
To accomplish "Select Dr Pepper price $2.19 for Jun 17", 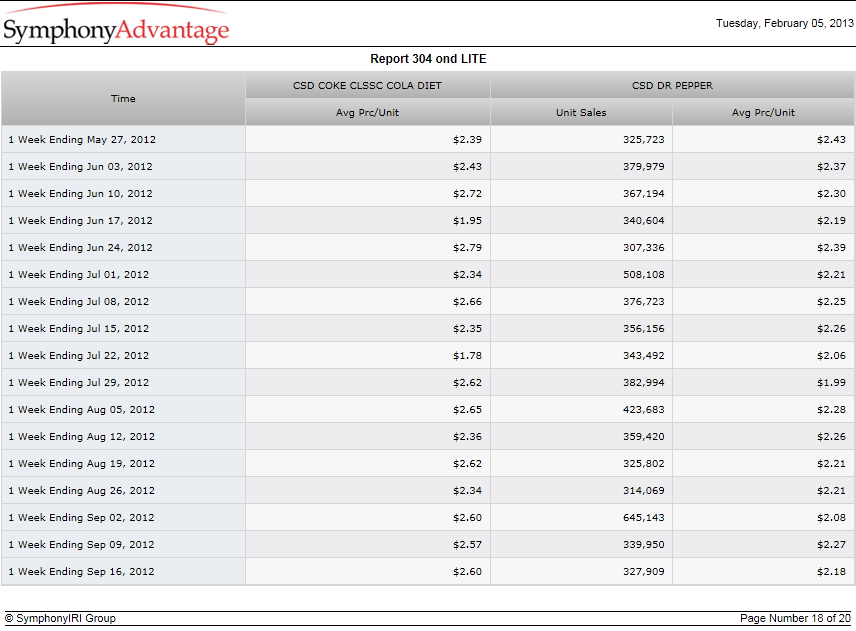I will pyautogui.click(x=831, y=221).
